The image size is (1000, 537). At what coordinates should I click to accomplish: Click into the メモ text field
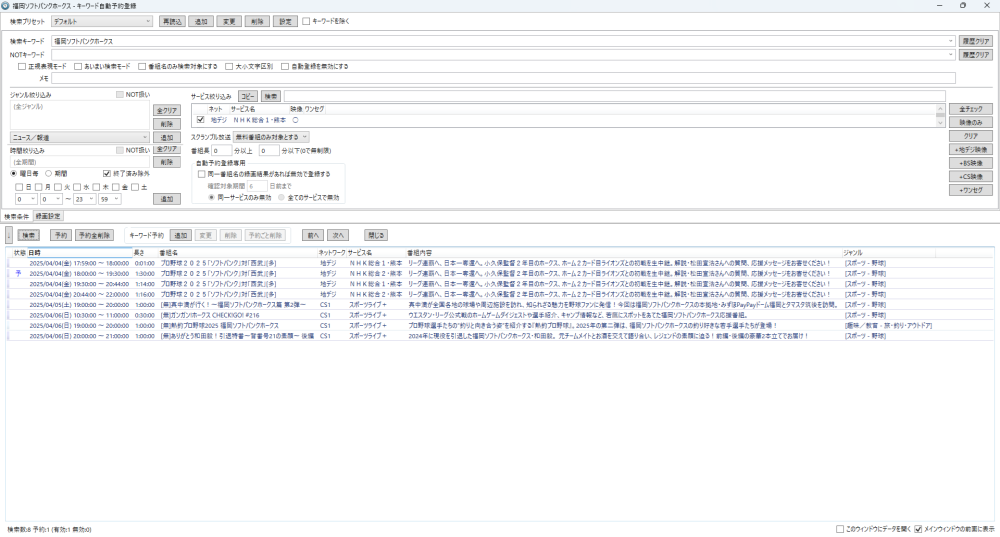(503, 78)
